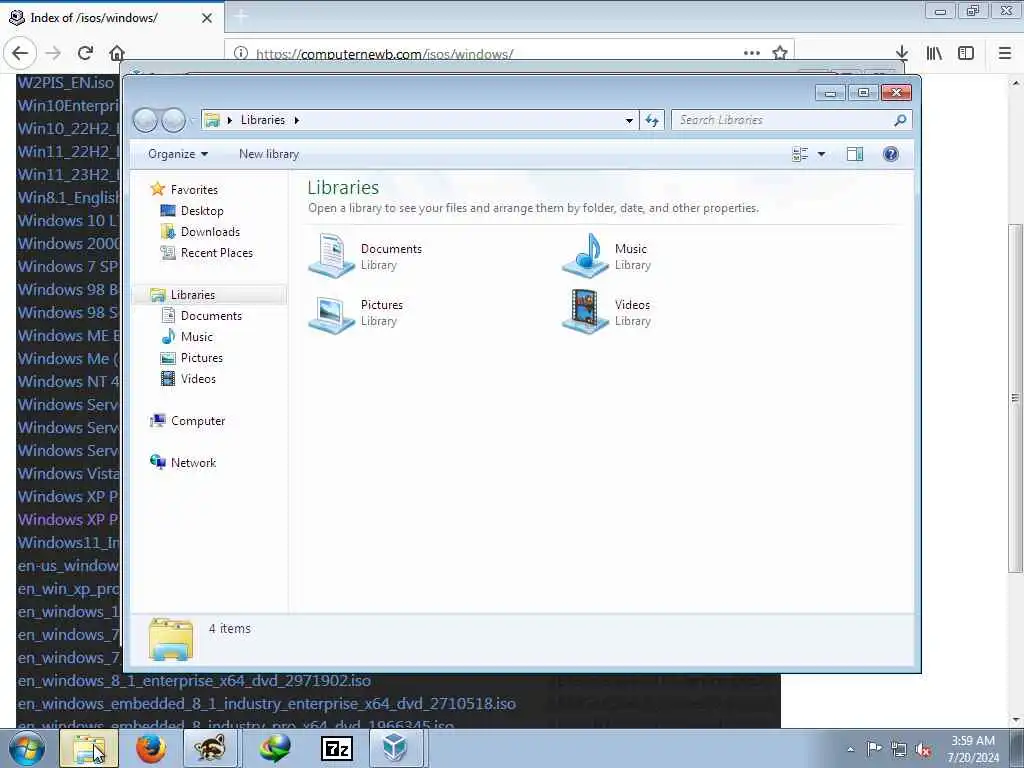Click the Explorer back navigation button
The height and width of the screenshot is (768, 1024).
click(145, 120)
